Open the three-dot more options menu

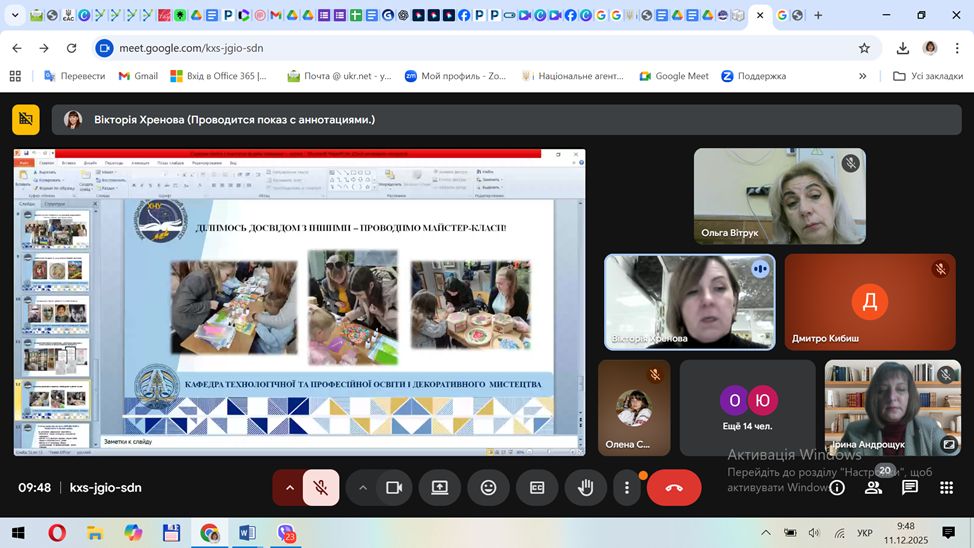point(627,488)
